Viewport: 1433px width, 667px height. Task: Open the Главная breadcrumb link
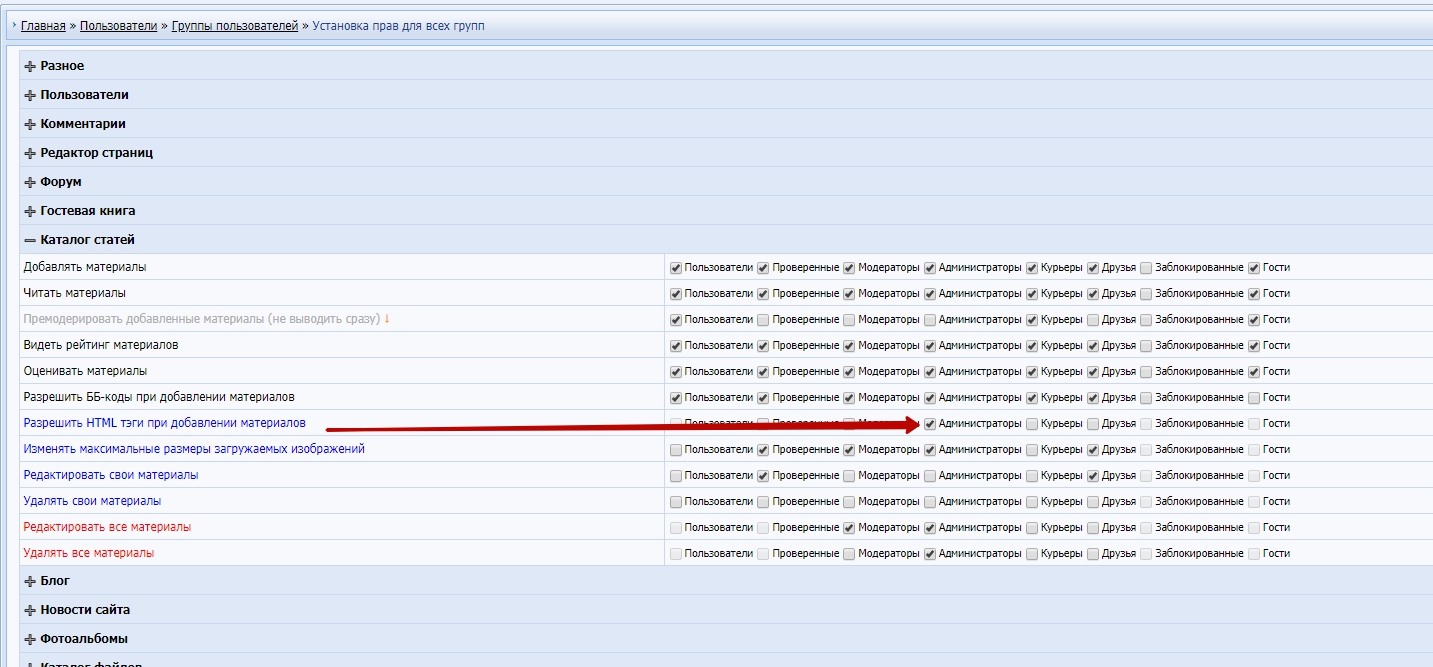[43, 26]
